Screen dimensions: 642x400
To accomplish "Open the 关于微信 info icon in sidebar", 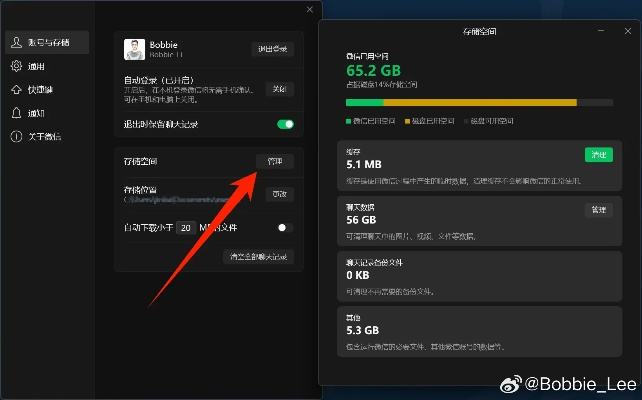I will 16,136.
